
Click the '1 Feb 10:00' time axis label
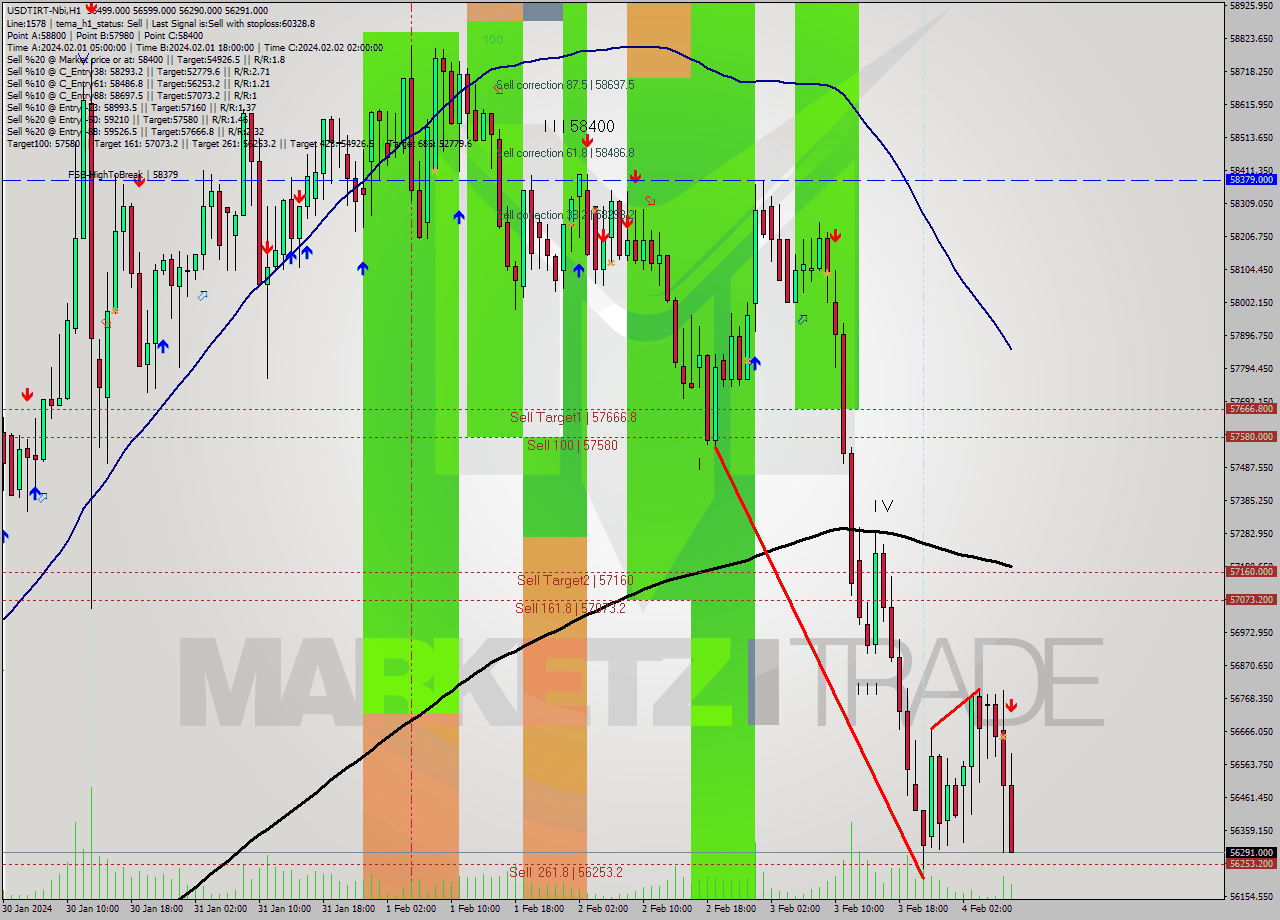click(x=476, y=909)
